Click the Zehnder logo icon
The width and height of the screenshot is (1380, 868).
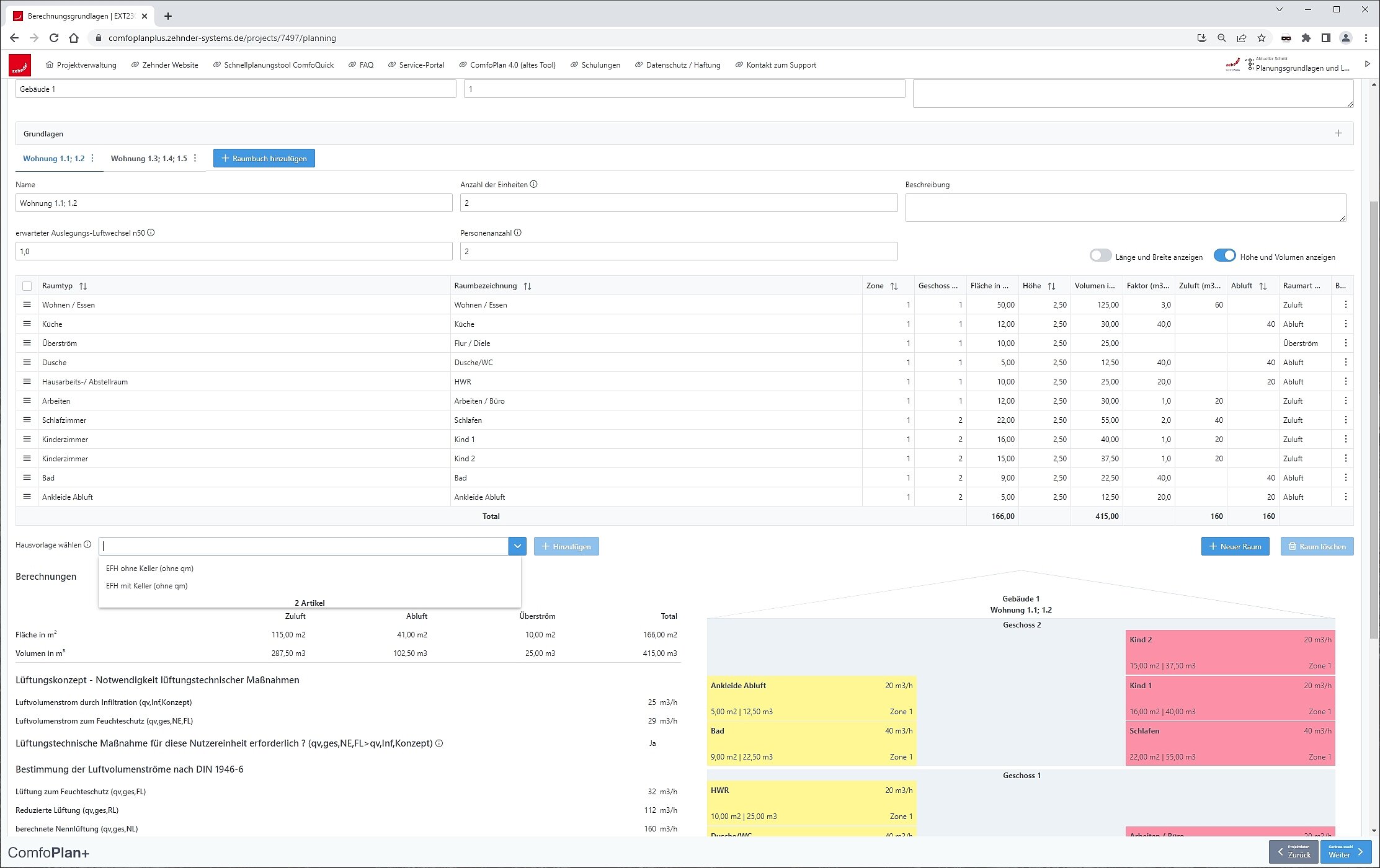(20, 65)
